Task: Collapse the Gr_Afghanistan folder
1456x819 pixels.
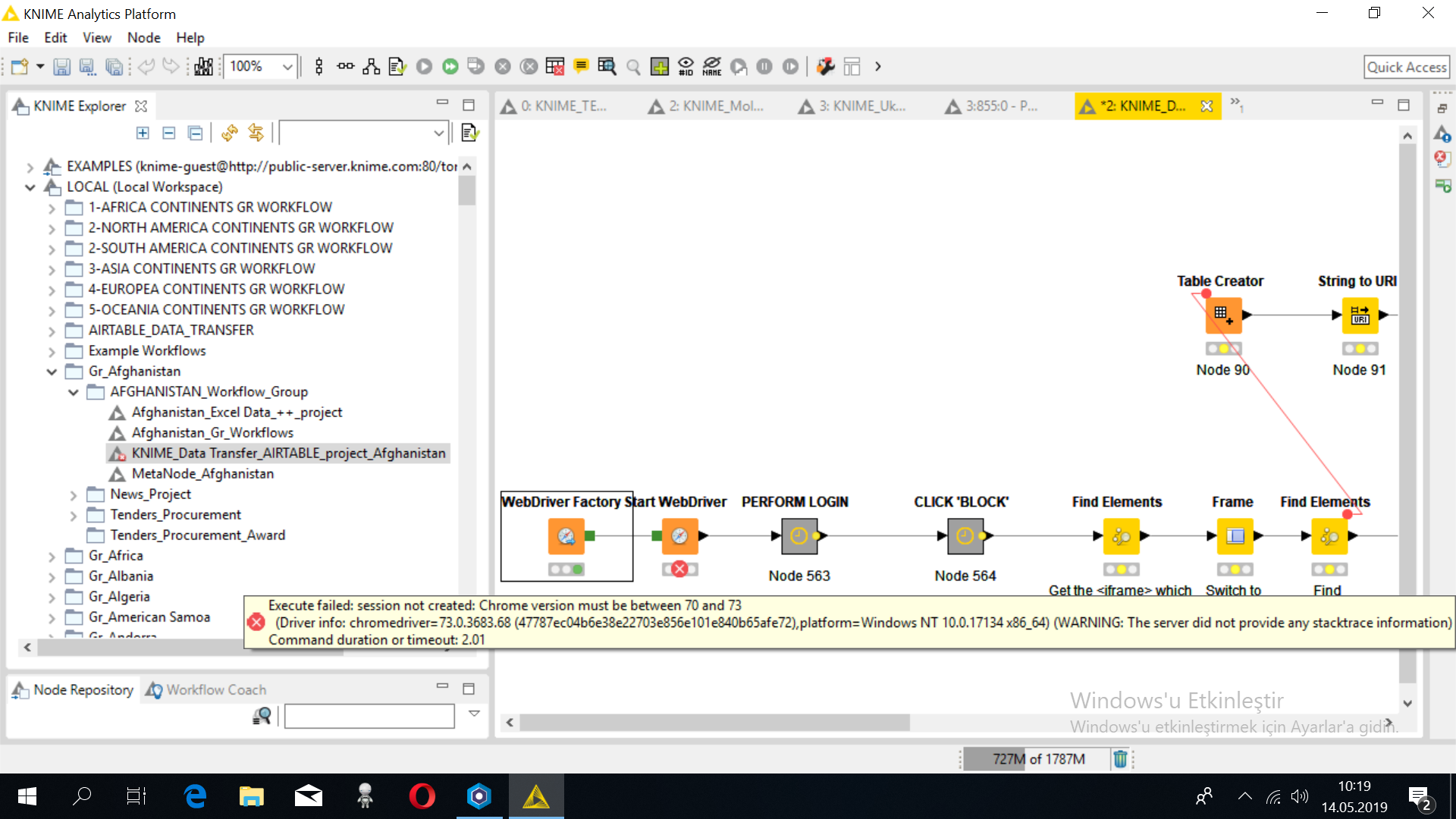Action: click(52, 372)
